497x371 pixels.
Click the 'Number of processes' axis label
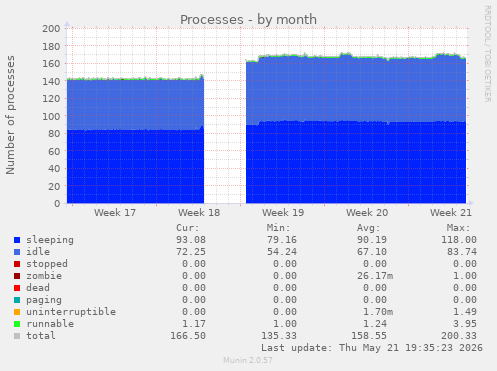[x=10, y=115]
